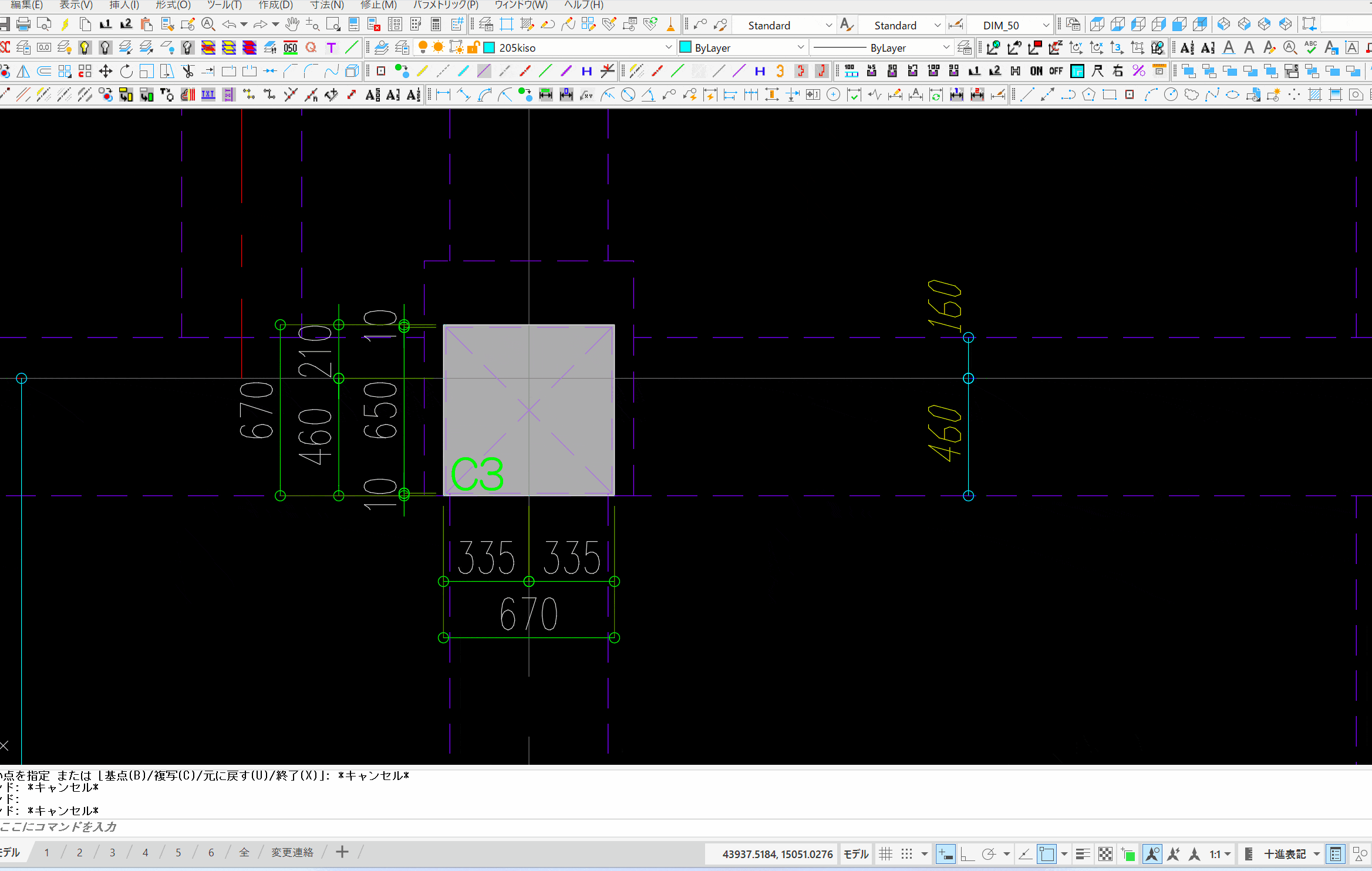Image resolution: width=1372 pixels, height=871 pixels.
Task: Click the Print icon in the toolbar
Action: 23,25
